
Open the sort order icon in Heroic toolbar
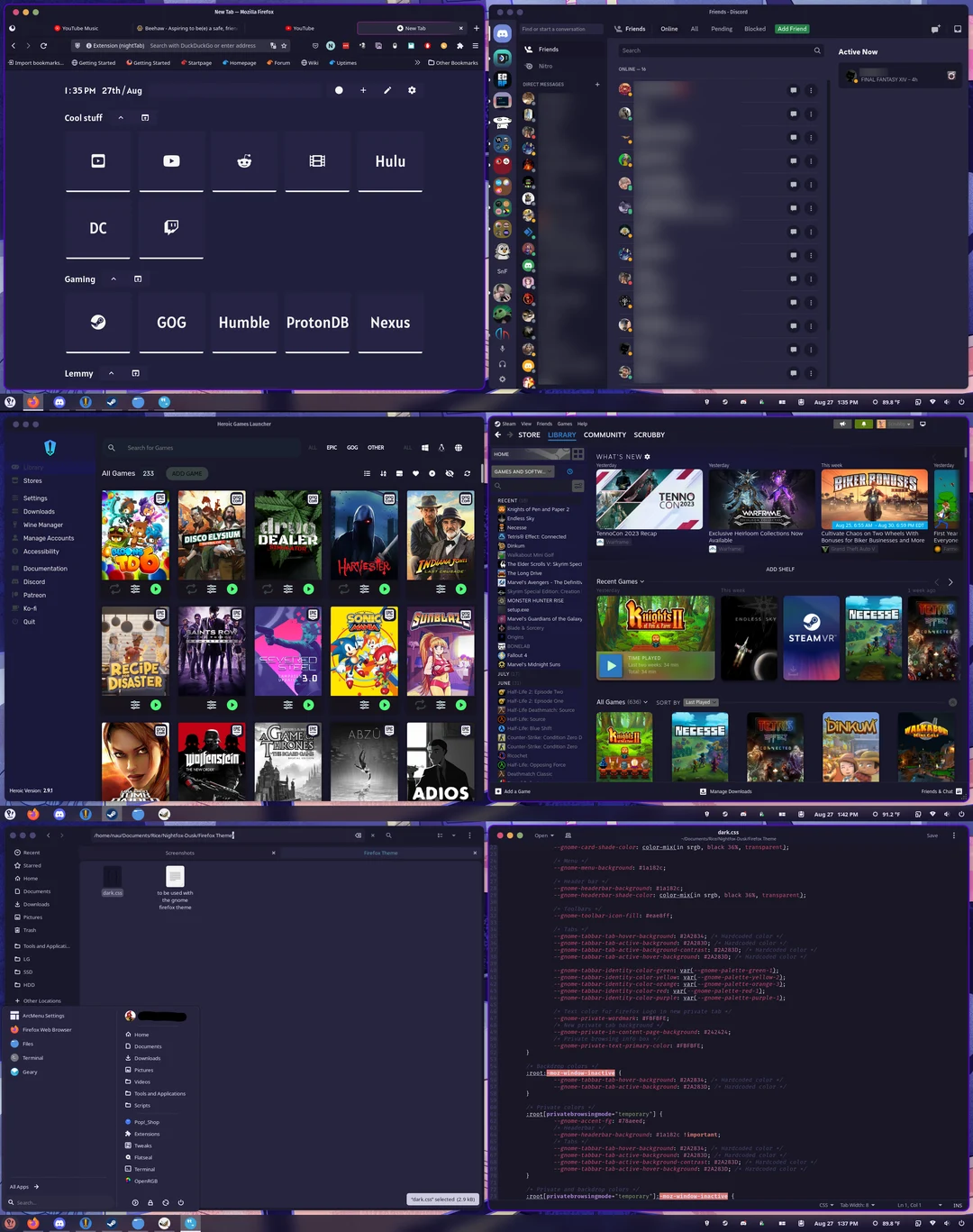pyautogui.click(x=383, y=473)
